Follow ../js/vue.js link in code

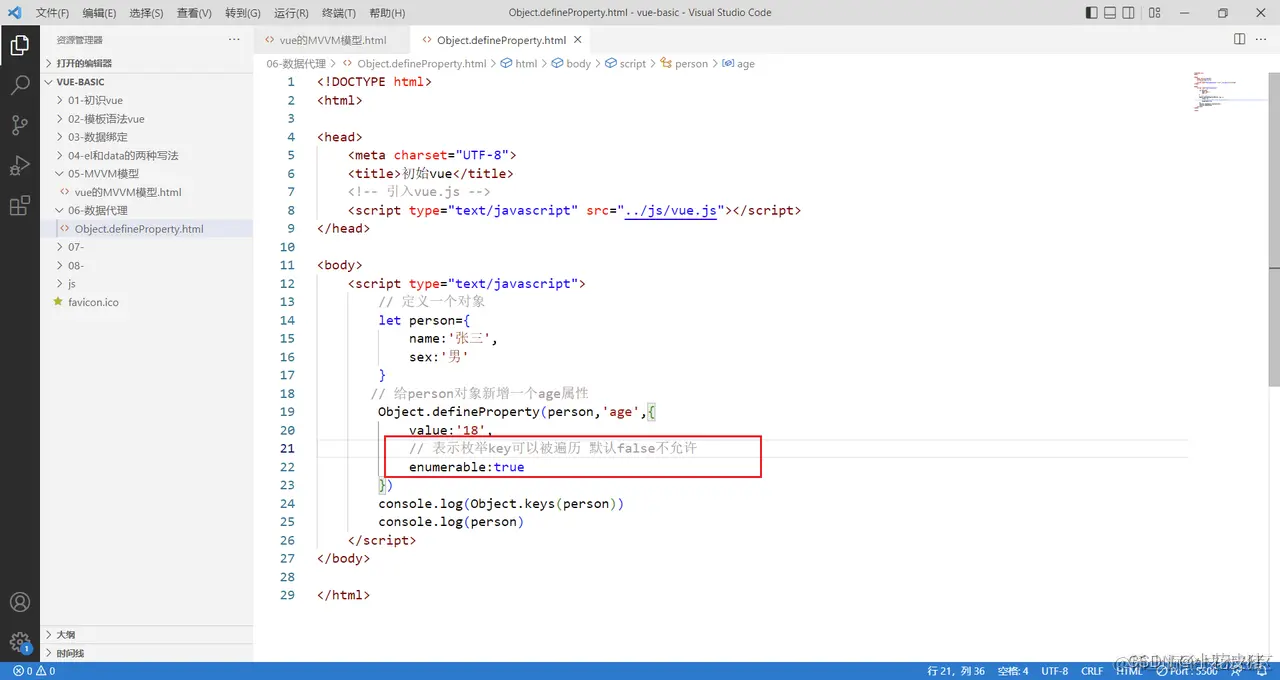pos(670,210)
